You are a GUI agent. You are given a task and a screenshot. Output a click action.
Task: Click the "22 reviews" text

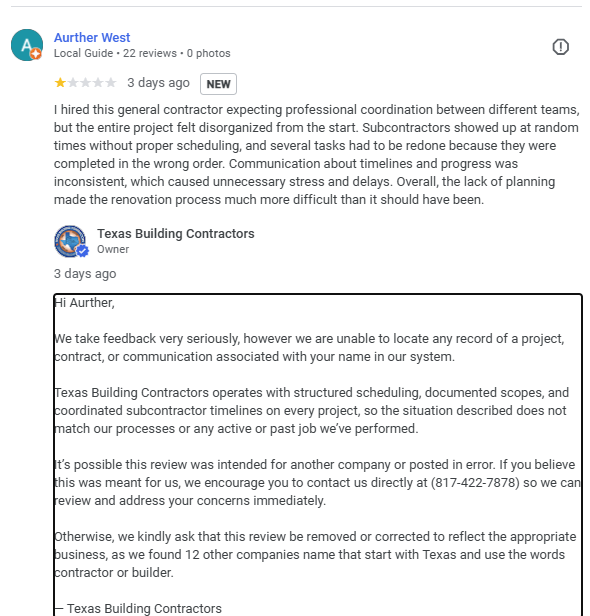(150, 53)
